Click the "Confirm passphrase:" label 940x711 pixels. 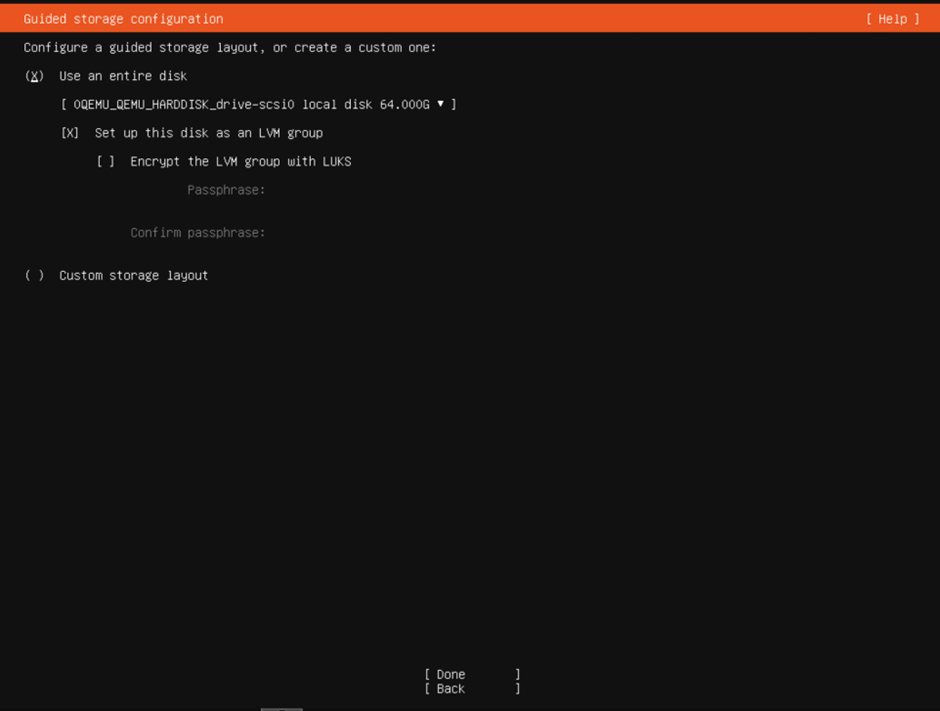(197, 233)
